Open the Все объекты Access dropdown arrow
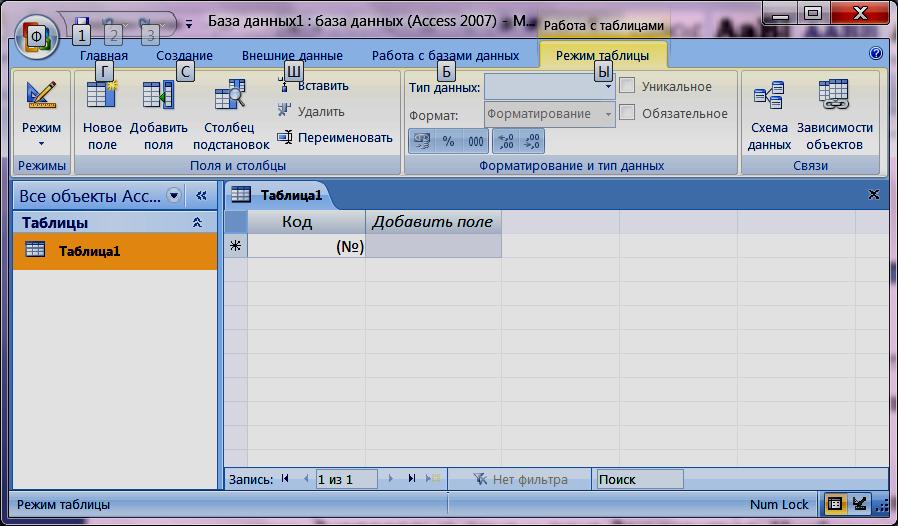The width and height of the screenshot is (898, 526). [174, 195]
